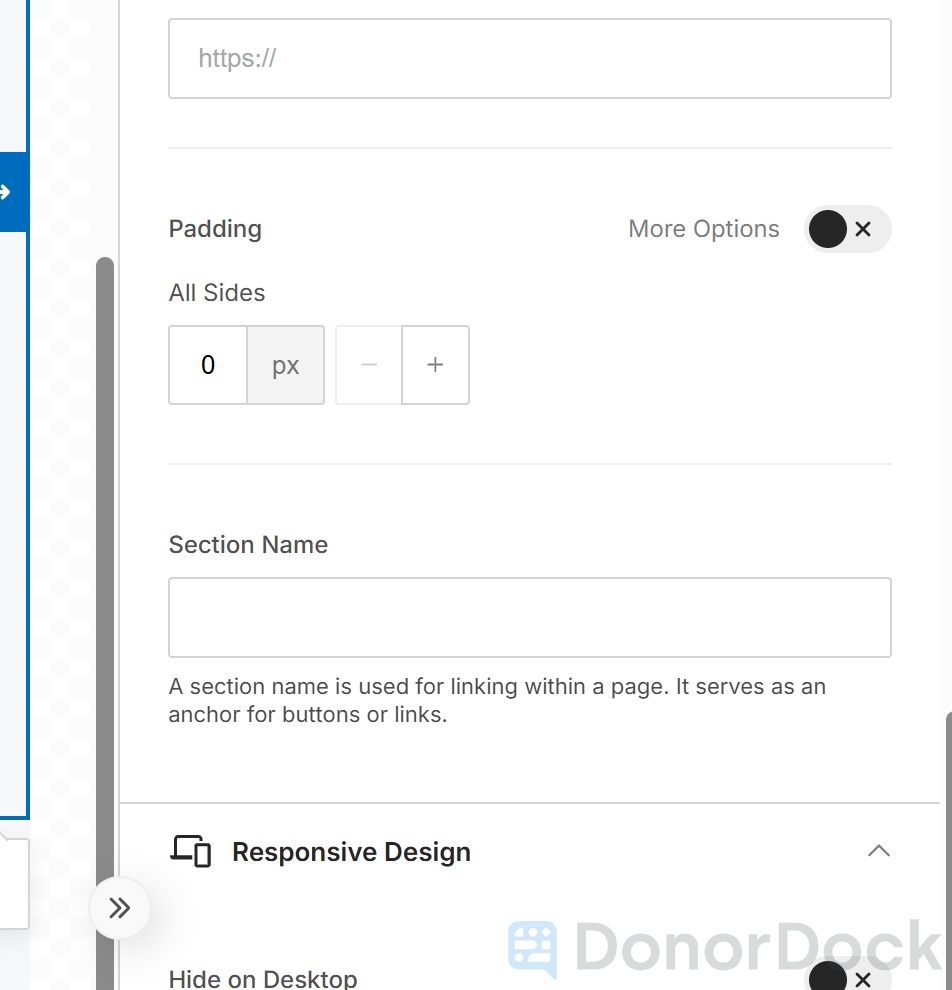Click the All Sides padding value field
952x990 pixels.
tap(207, 365)
